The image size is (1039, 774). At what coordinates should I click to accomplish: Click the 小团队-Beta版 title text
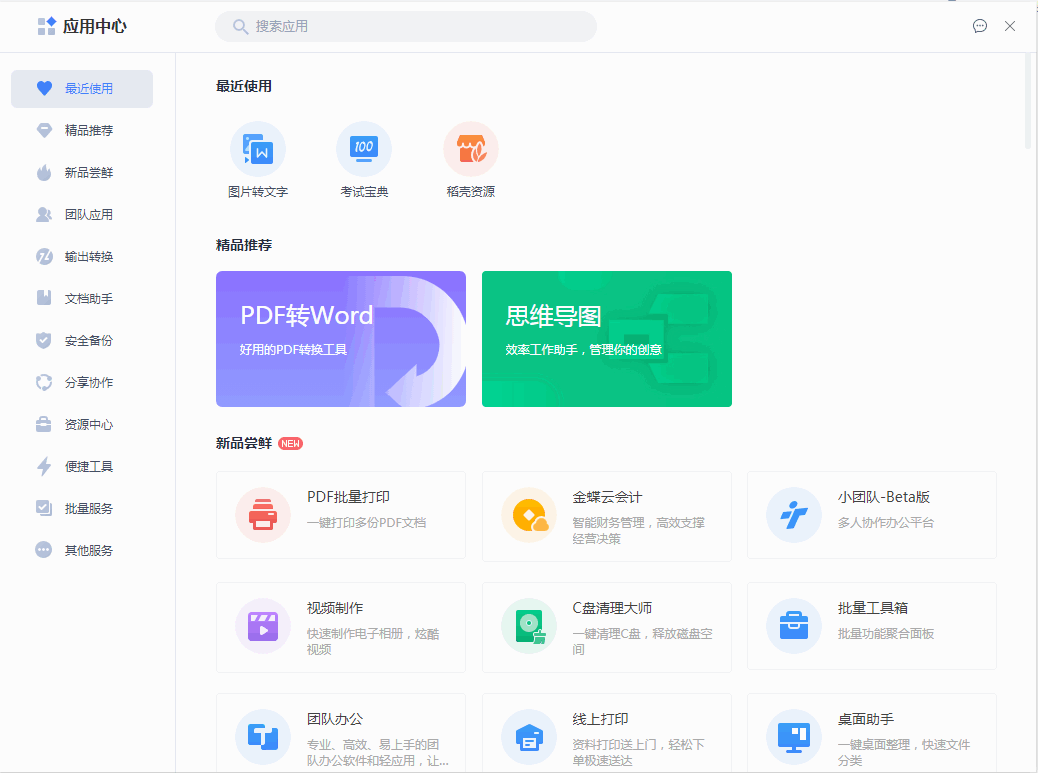(x=883, y=497)
